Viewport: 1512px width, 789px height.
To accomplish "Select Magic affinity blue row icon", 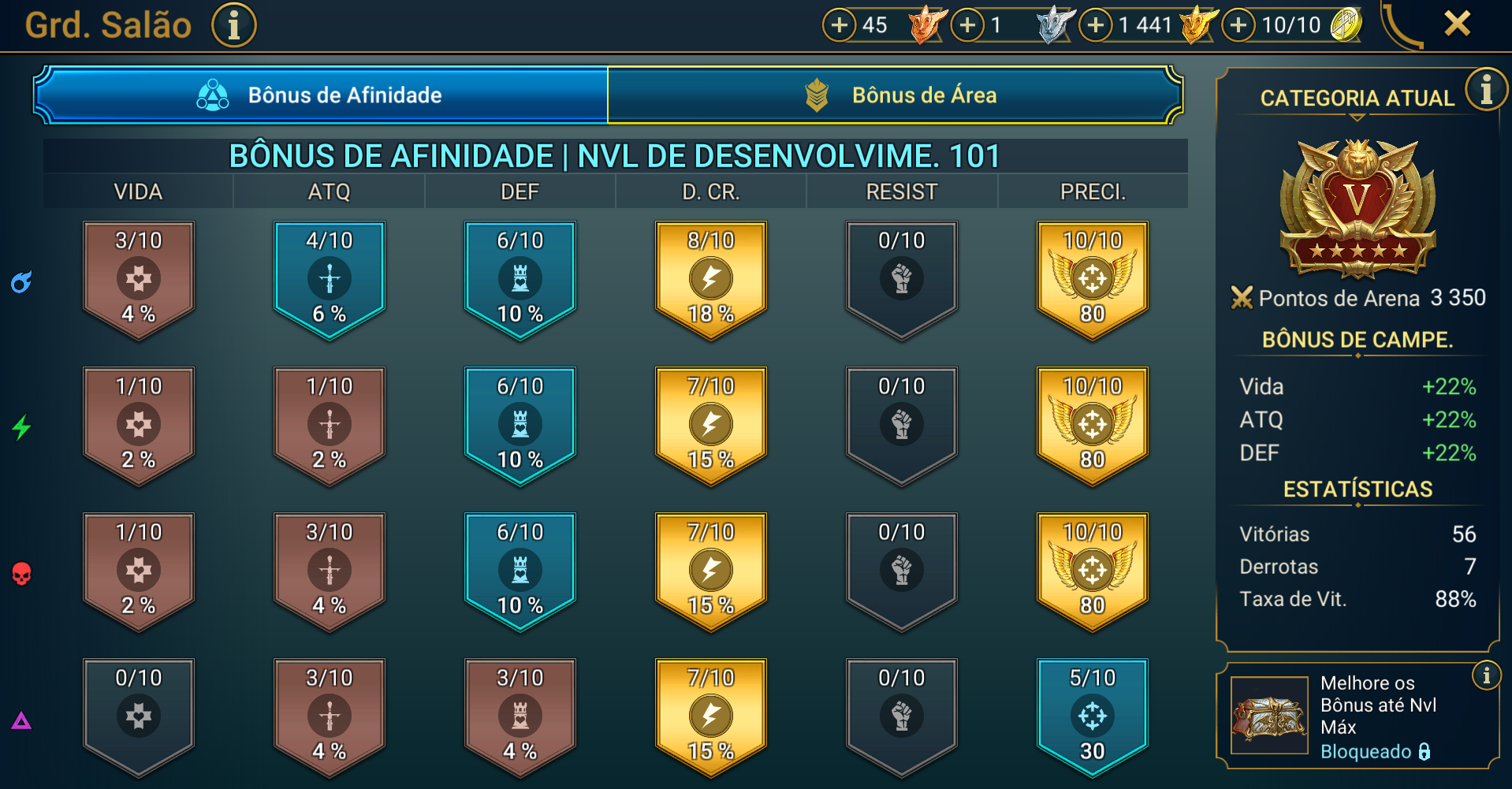I will tap(21, 282).
